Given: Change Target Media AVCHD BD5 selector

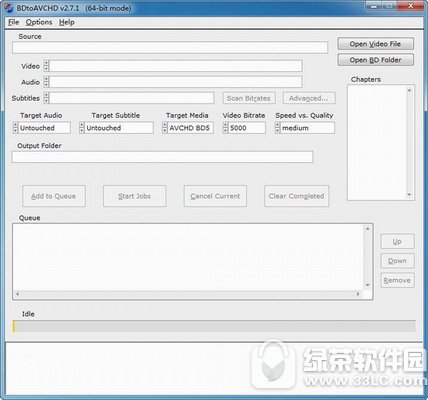Looking at the screenshot, I should click(190, 128).
